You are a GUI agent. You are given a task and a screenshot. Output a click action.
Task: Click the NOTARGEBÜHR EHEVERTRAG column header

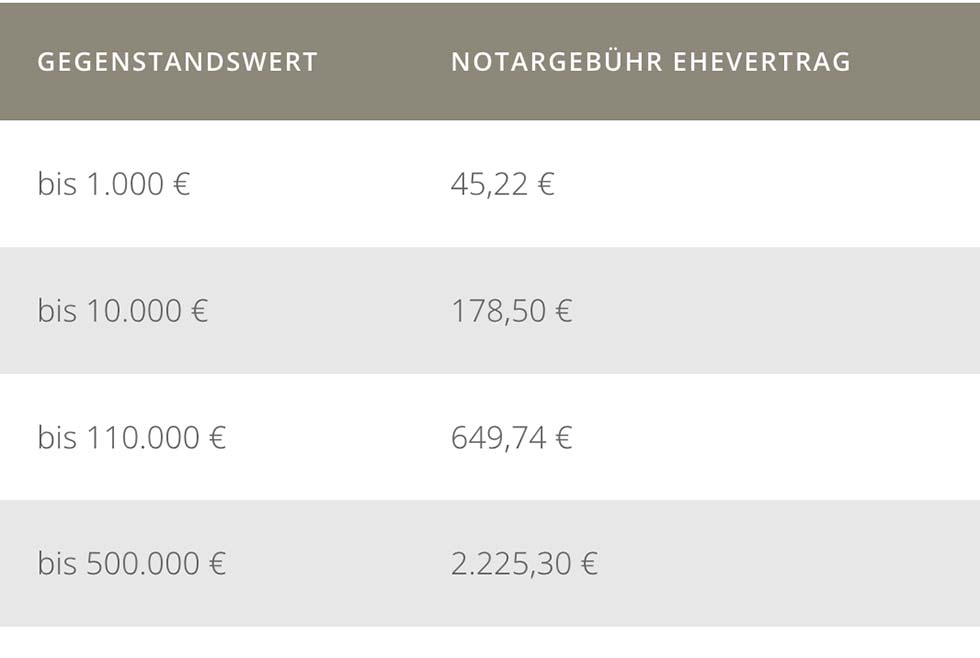coord(650,62)
